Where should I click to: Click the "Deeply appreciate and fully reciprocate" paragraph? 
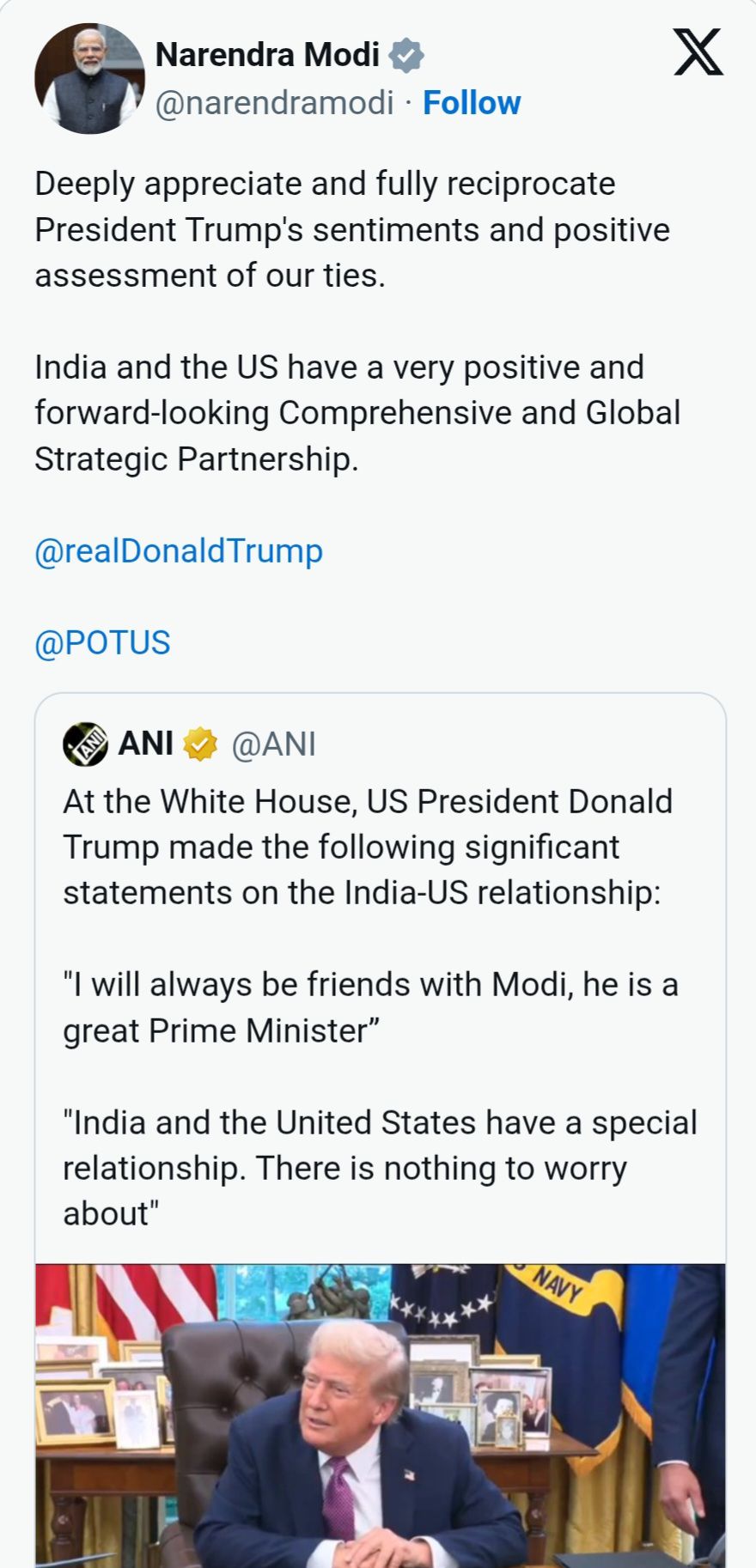pos(352,229)
